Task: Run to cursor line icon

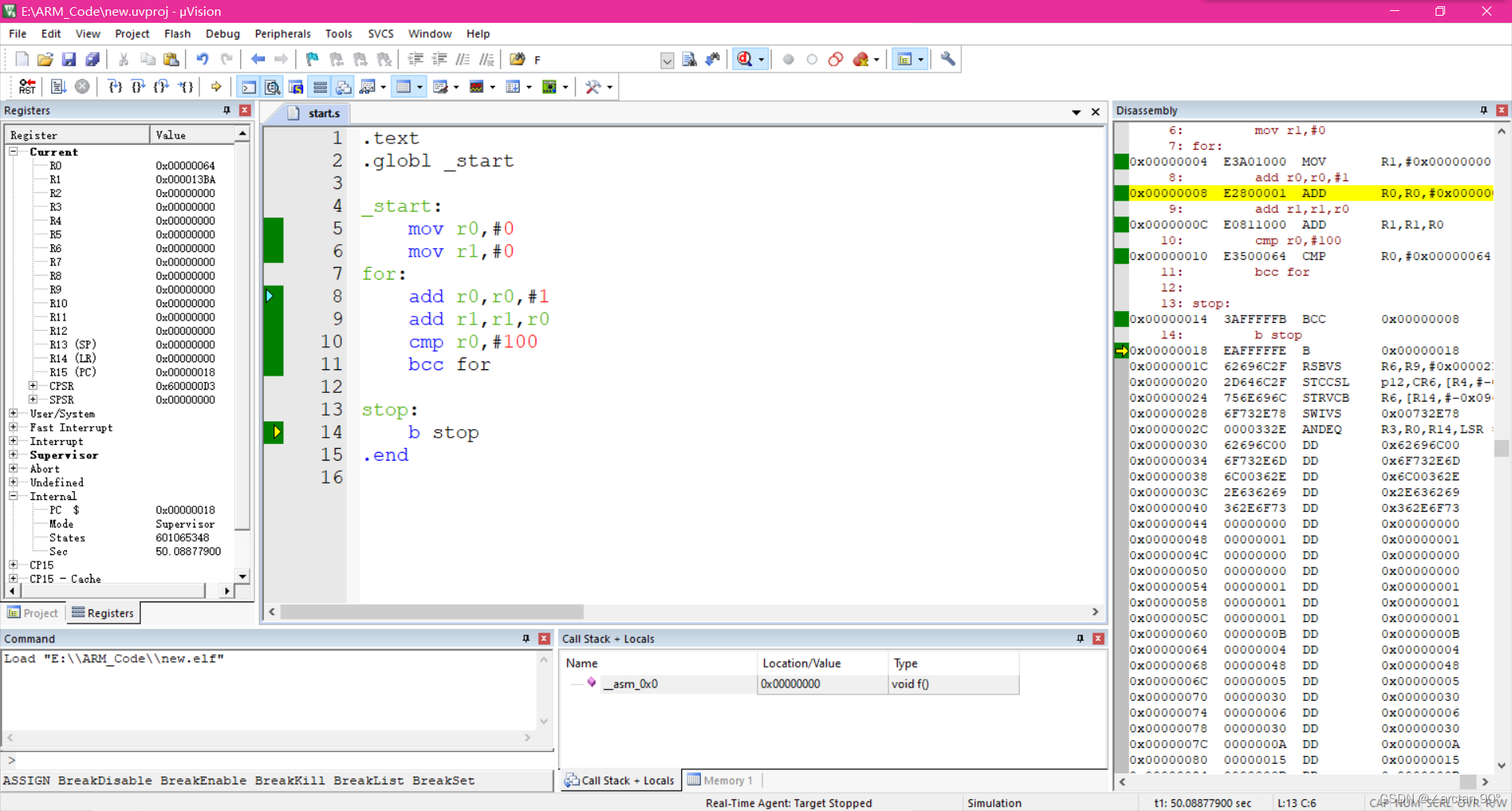Action: [x=186, y=87]
